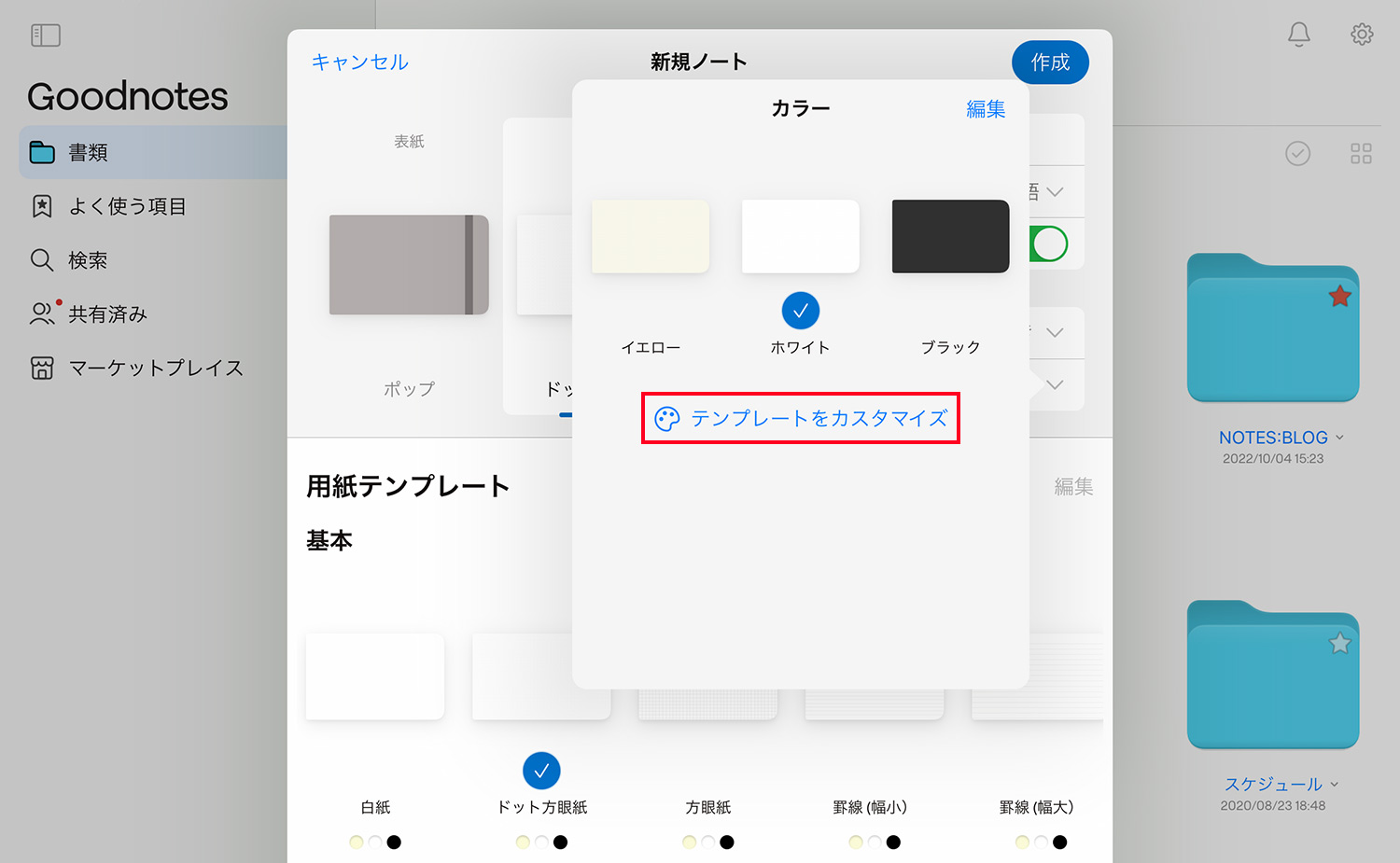The width and height of the screenshot is (1400, 863).
Task: Open 共有済み in the sidebar
Action: 107,314
